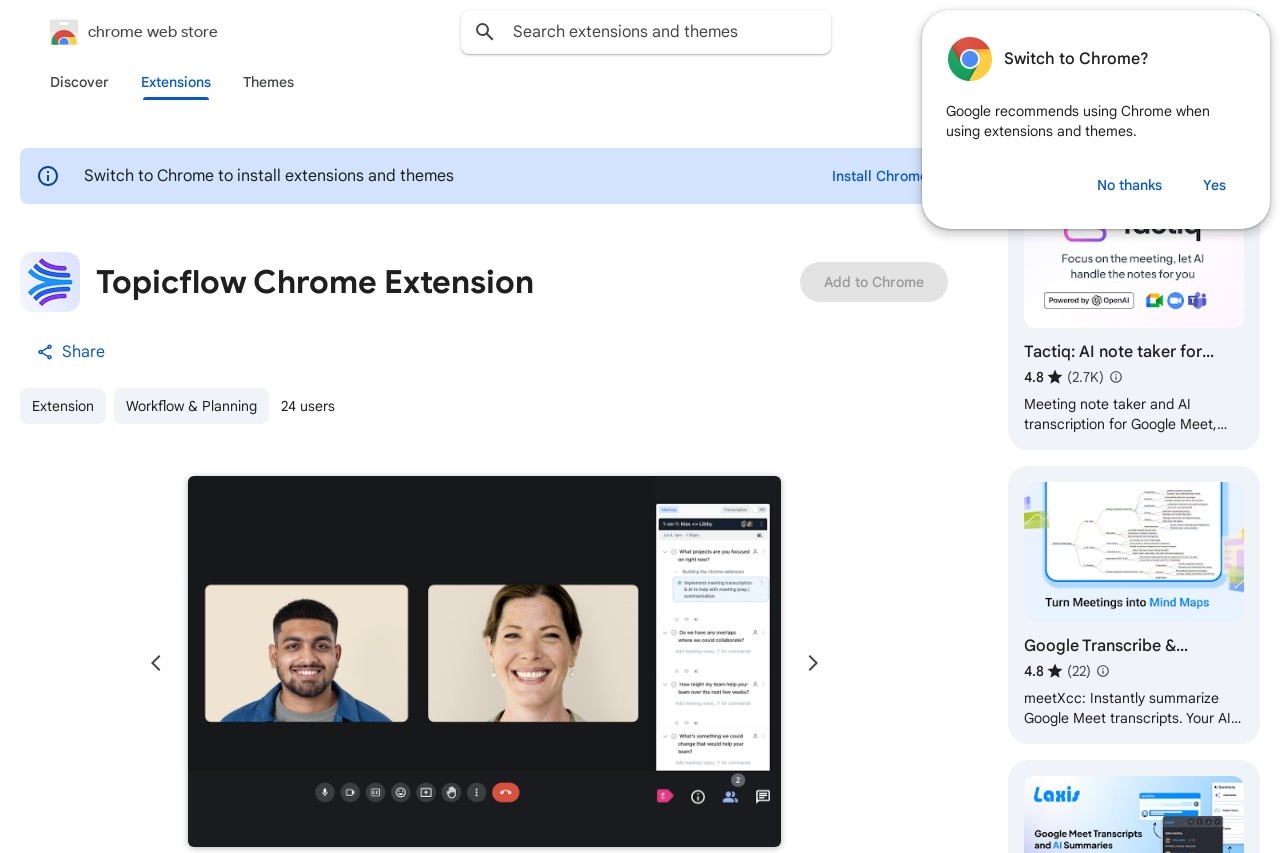
Task: Click the "24 users" text
Action: pyautogui.click(x=308, y=406)
